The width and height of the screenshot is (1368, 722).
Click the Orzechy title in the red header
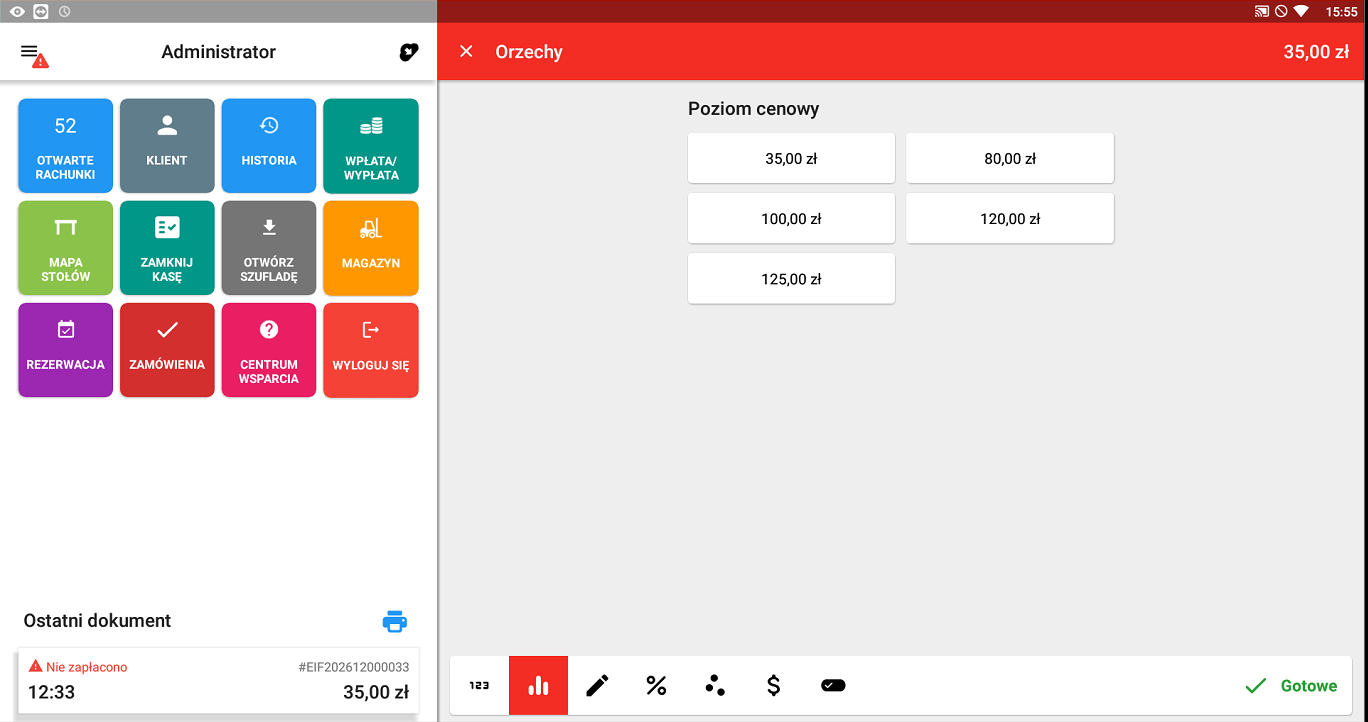[529, 52]
